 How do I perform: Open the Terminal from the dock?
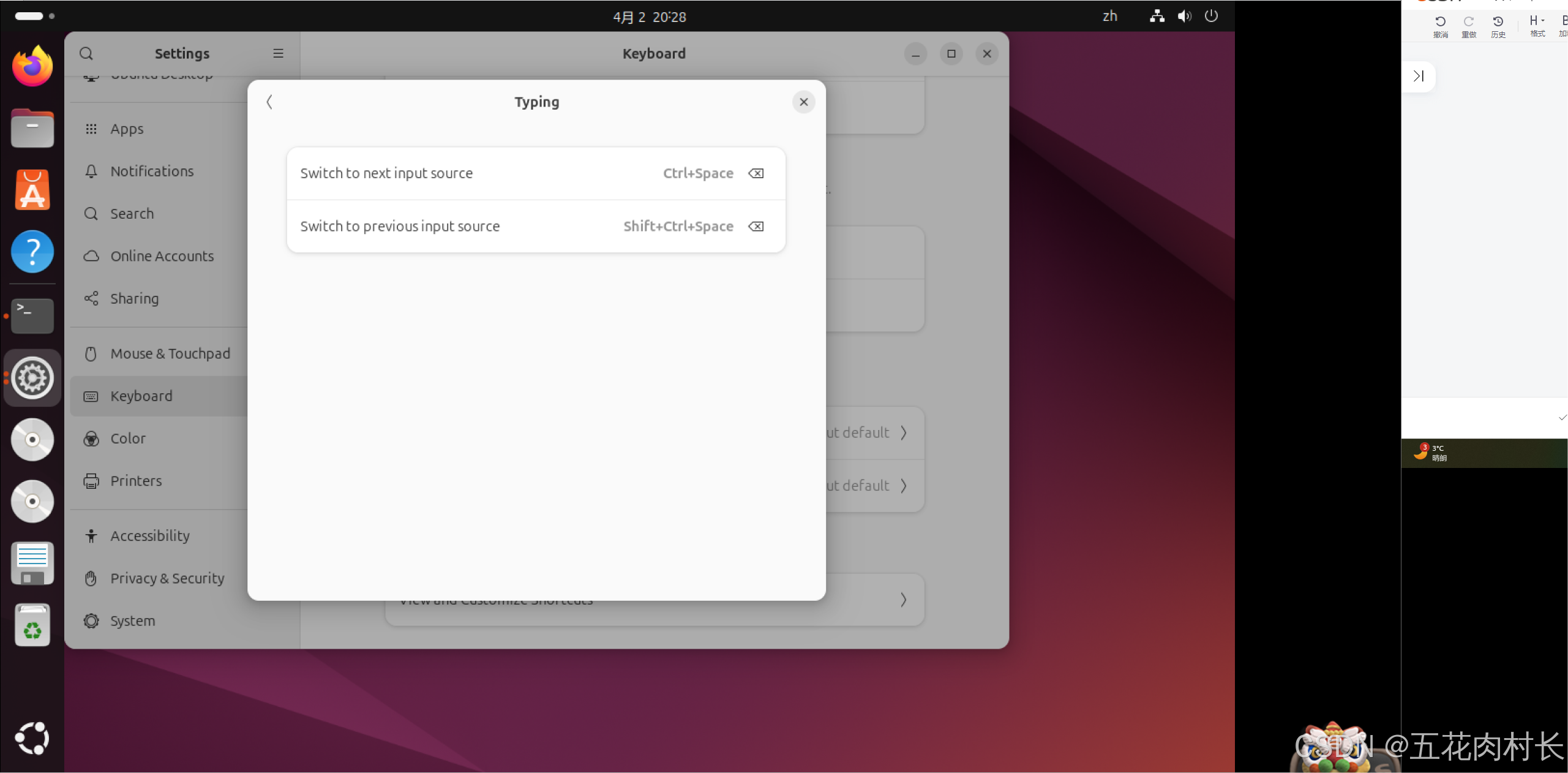[x=32, y=315]
